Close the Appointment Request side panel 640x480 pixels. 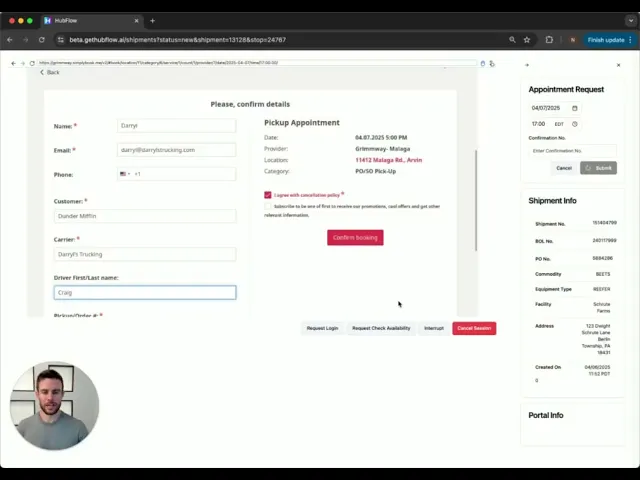(x=618, y=65)
